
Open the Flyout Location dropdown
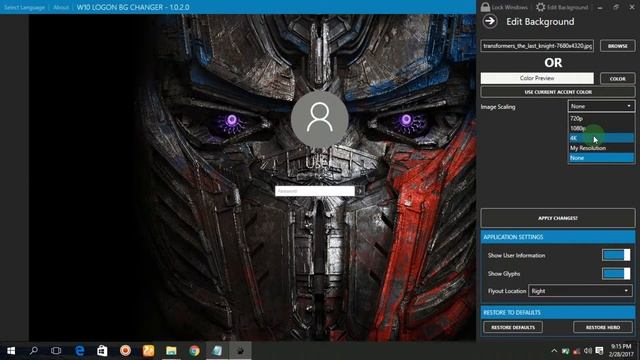[580, 291]
